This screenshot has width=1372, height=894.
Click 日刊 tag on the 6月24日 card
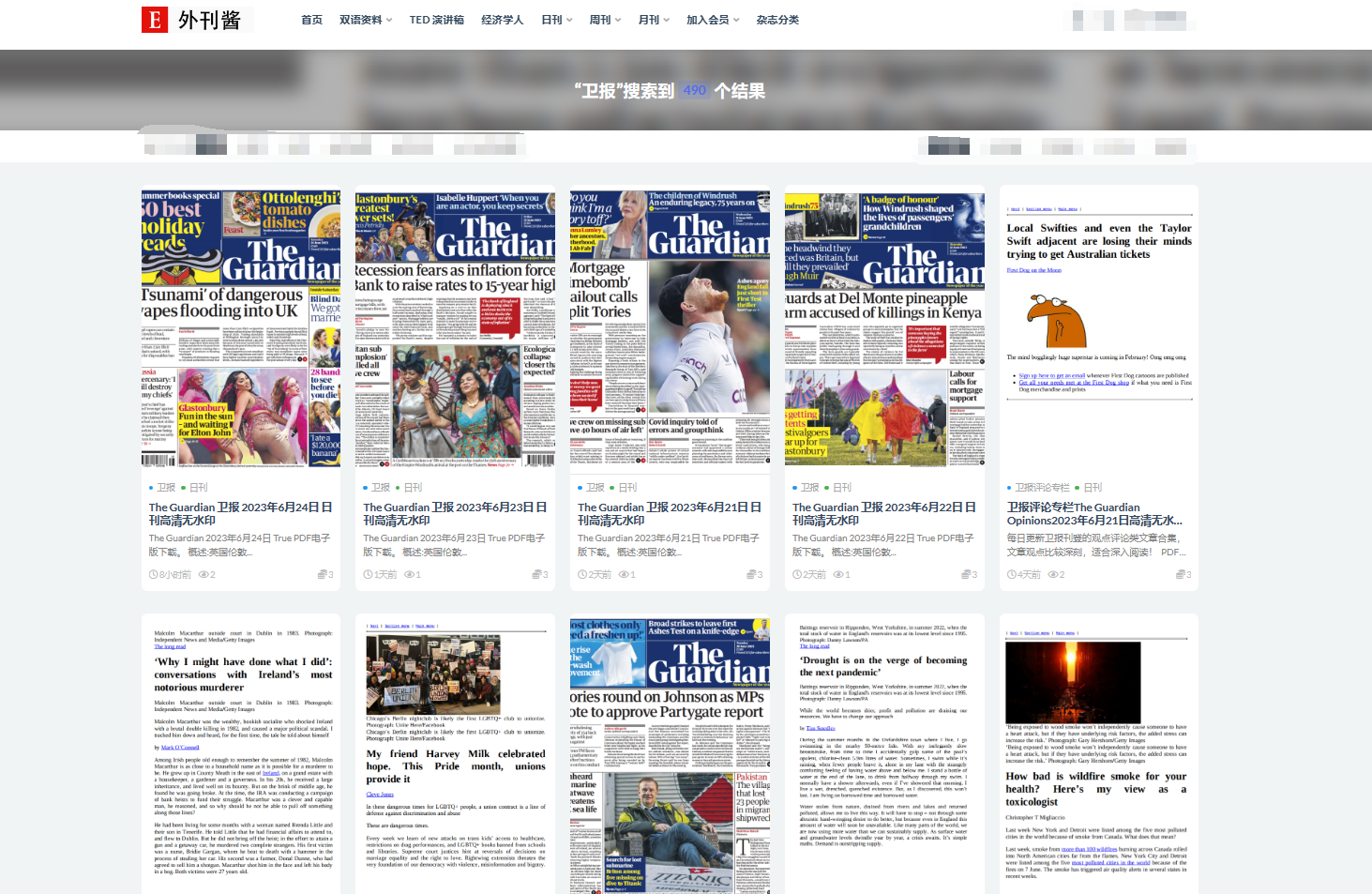pos(199,488)
